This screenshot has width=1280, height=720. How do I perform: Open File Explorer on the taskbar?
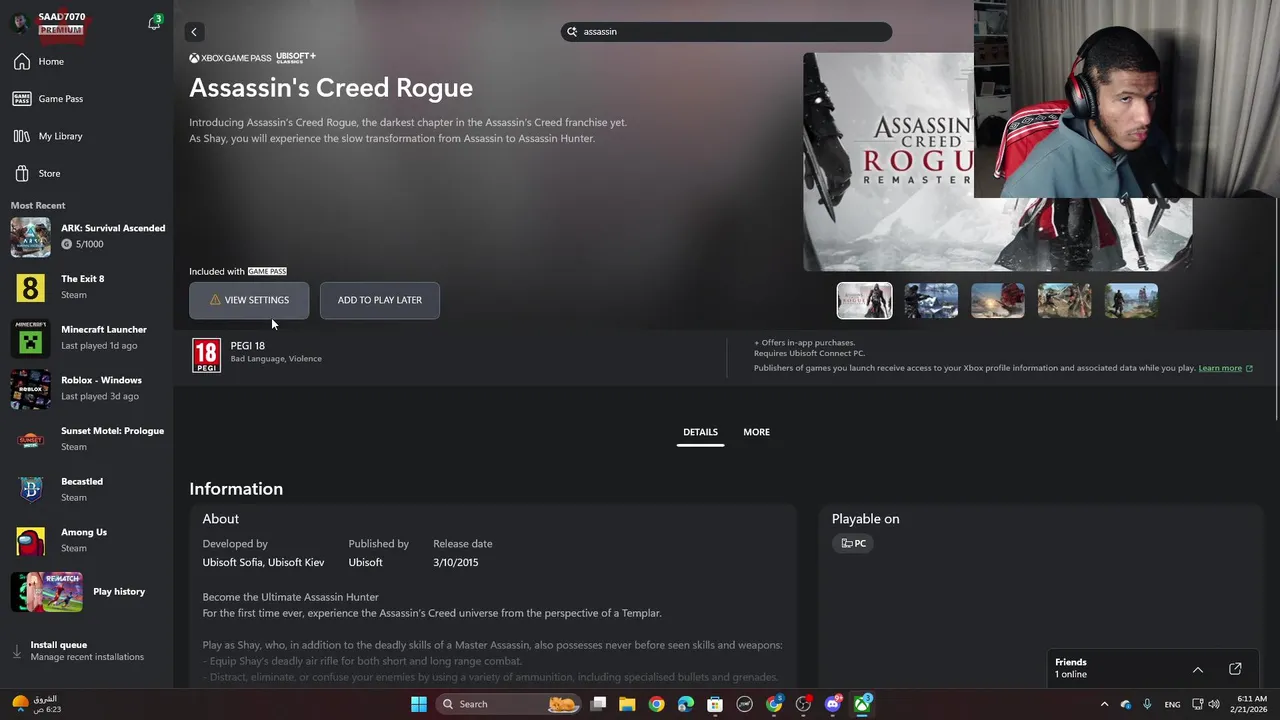[x=627, y=704]
